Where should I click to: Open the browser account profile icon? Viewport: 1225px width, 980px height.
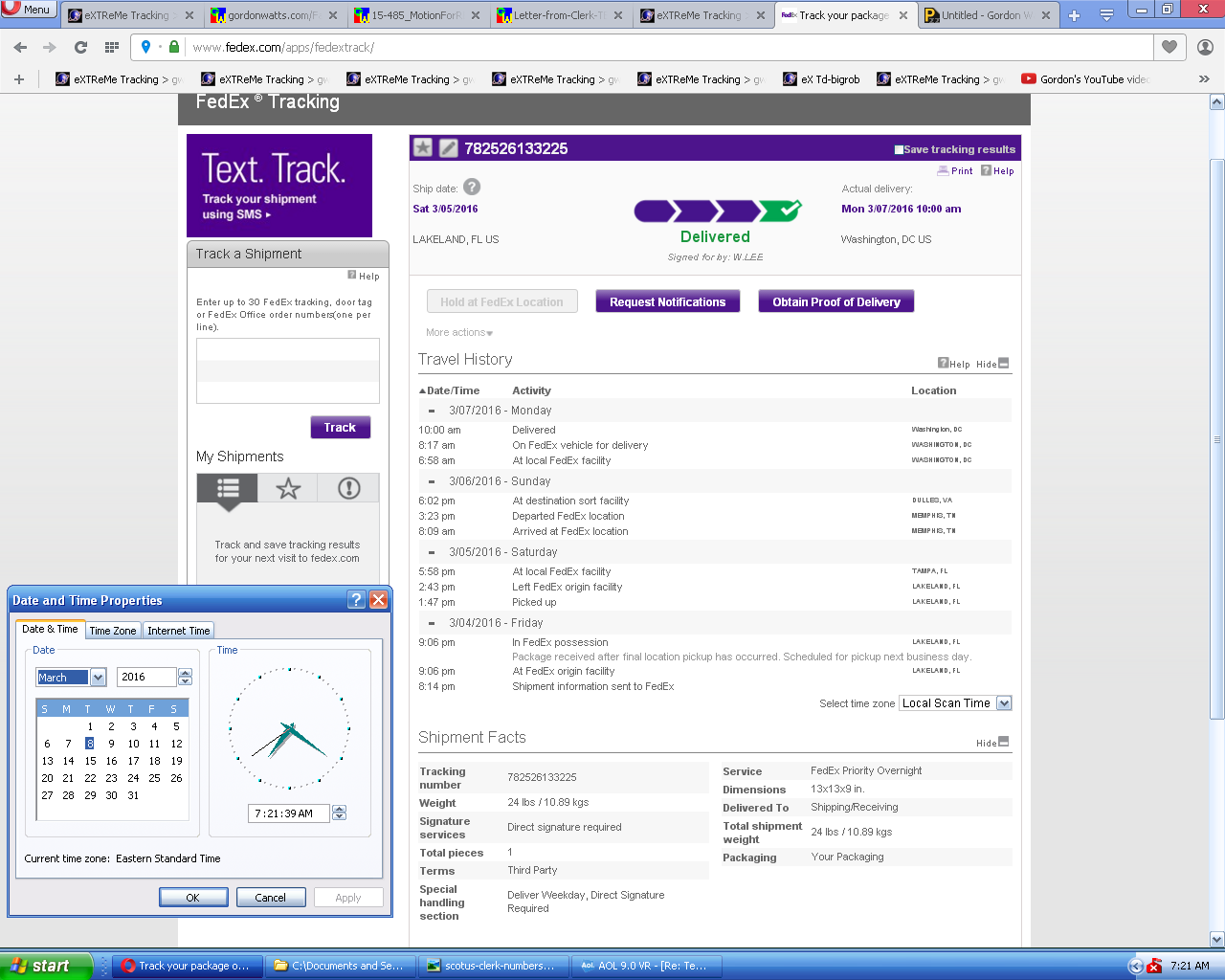click(1205, 47)
